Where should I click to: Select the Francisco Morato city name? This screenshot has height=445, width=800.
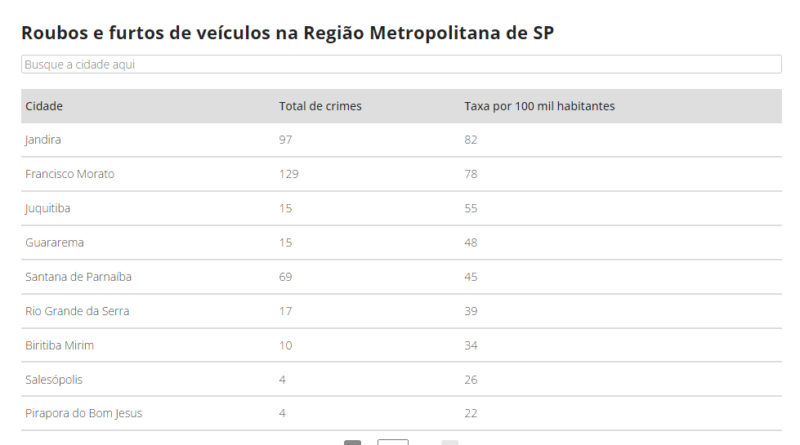70,174
